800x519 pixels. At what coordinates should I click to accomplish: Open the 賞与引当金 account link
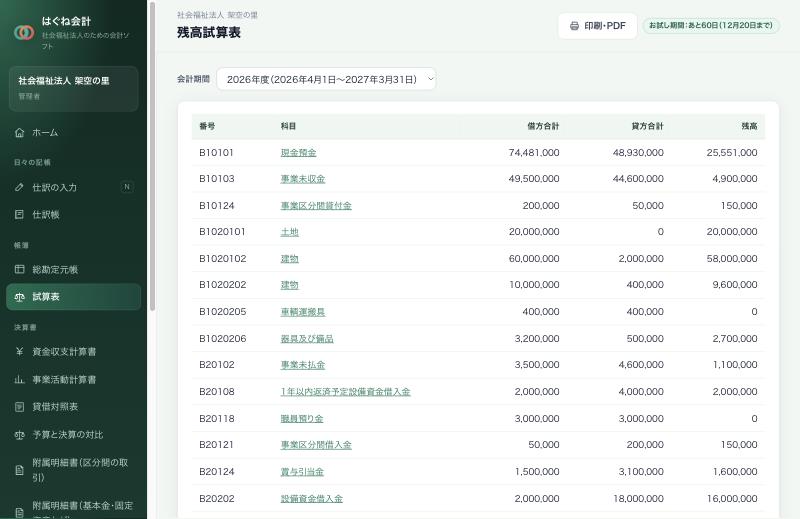(302, 472)
